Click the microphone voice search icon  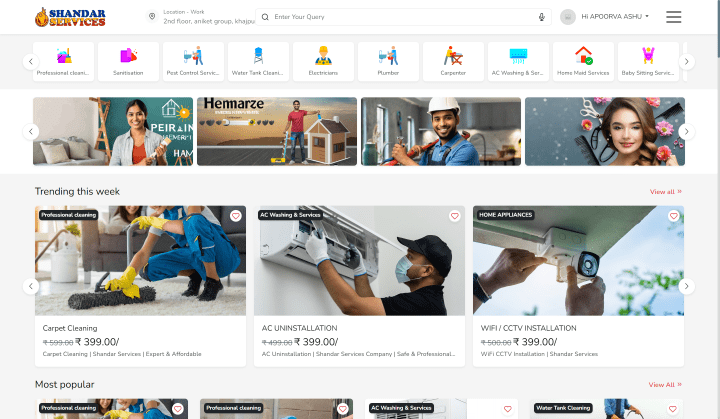coord(542,17)
